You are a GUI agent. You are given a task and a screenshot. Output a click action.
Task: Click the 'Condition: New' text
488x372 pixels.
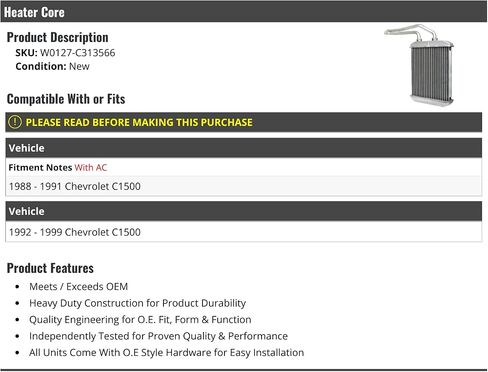[x=52, y=66]
